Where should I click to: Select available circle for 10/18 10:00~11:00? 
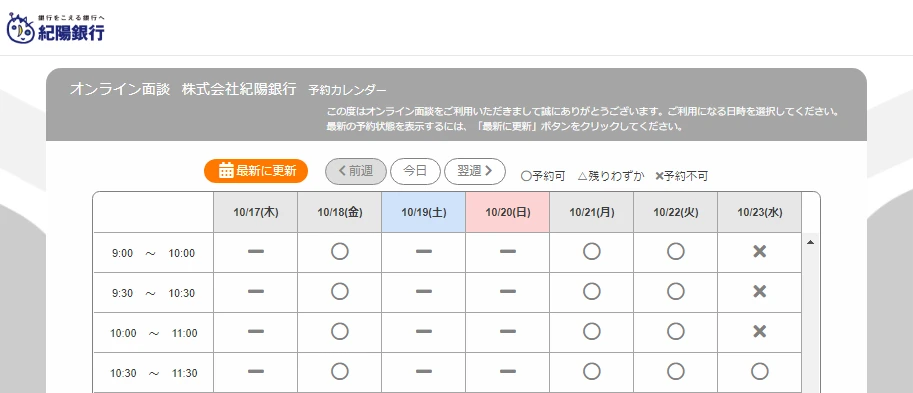(339, 332)
